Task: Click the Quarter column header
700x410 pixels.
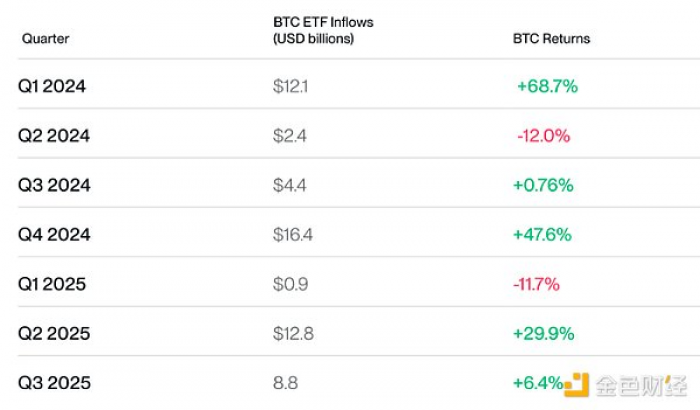Action: (45, 39)
